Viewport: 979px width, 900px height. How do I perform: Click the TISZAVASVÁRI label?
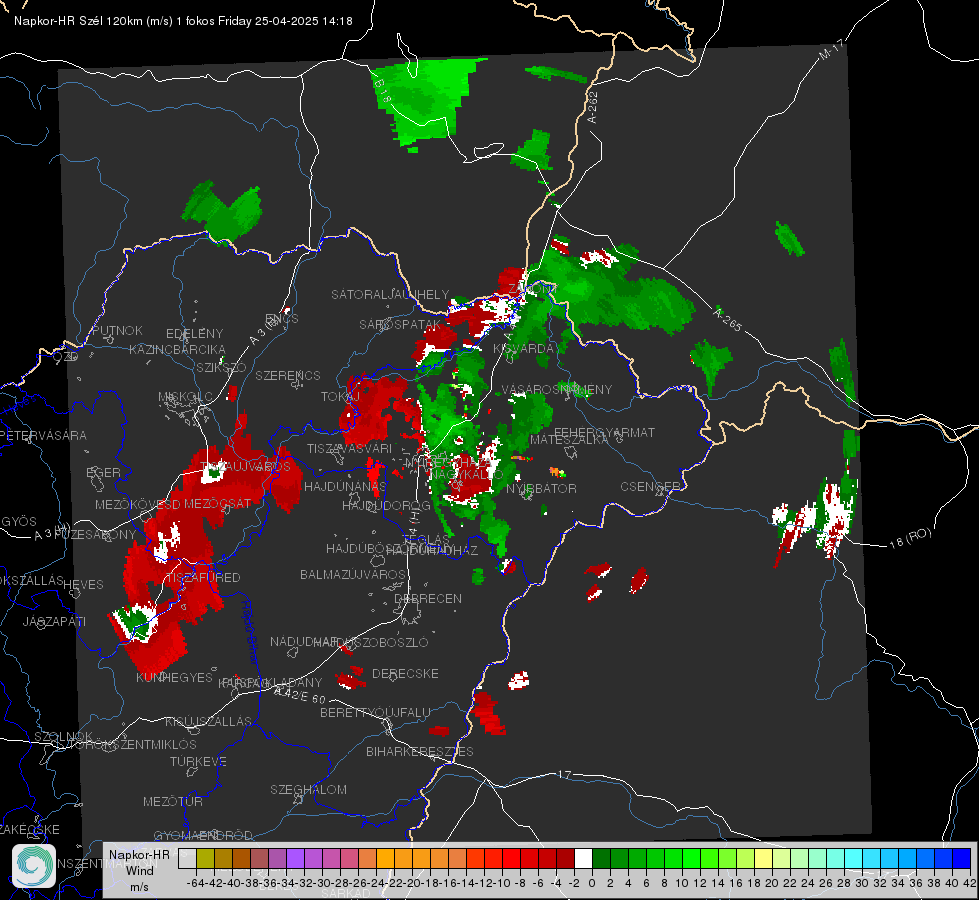tap(349, 449)
